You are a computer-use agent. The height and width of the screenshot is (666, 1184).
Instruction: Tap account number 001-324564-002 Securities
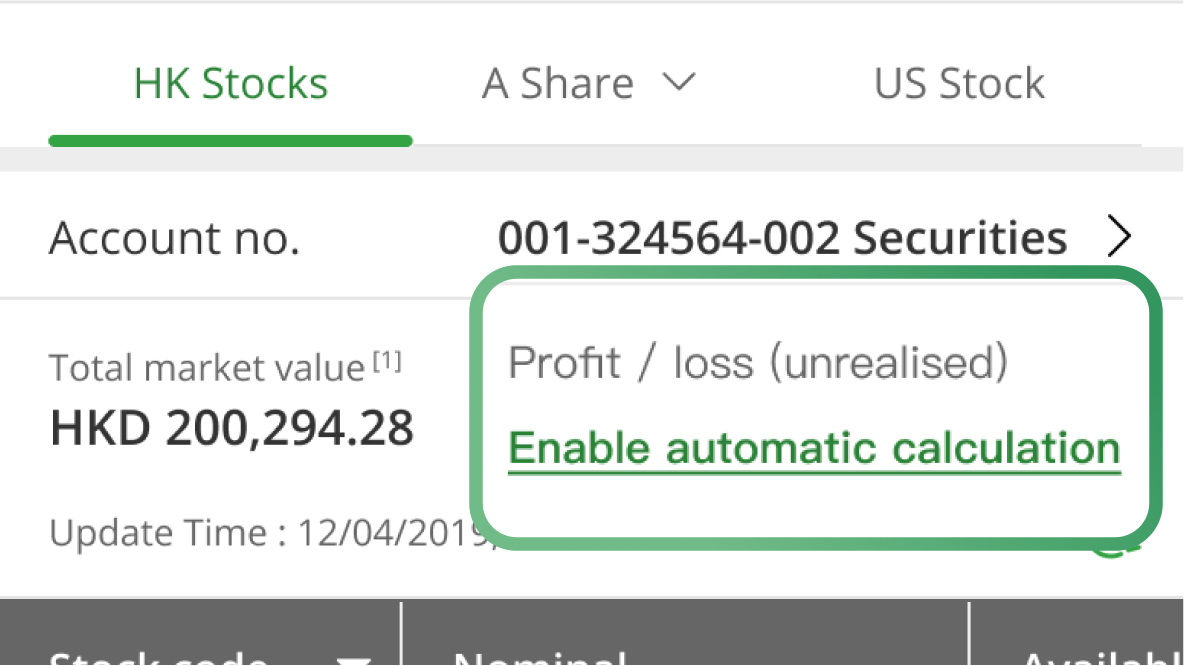[782, 238]
